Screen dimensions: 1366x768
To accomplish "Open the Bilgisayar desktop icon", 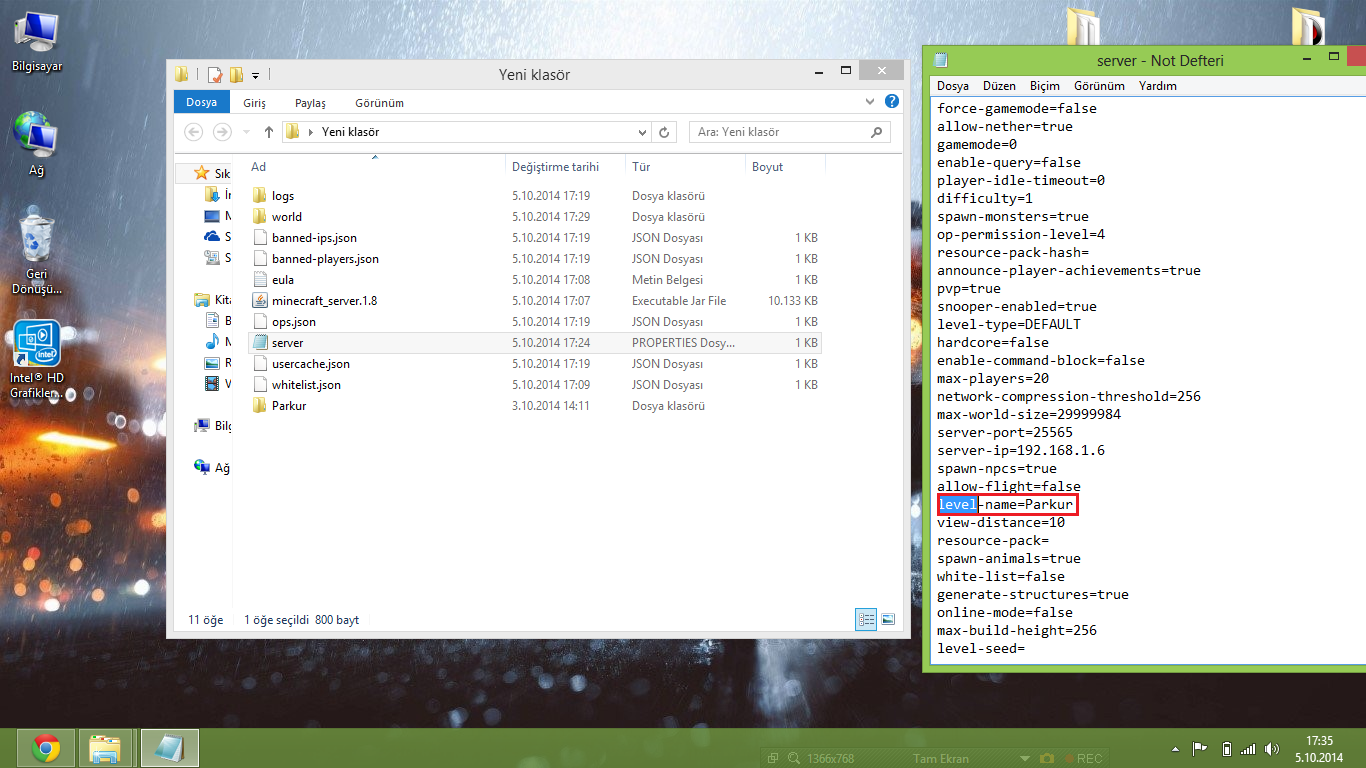I will pyautogui.click(x=37, y=42).
